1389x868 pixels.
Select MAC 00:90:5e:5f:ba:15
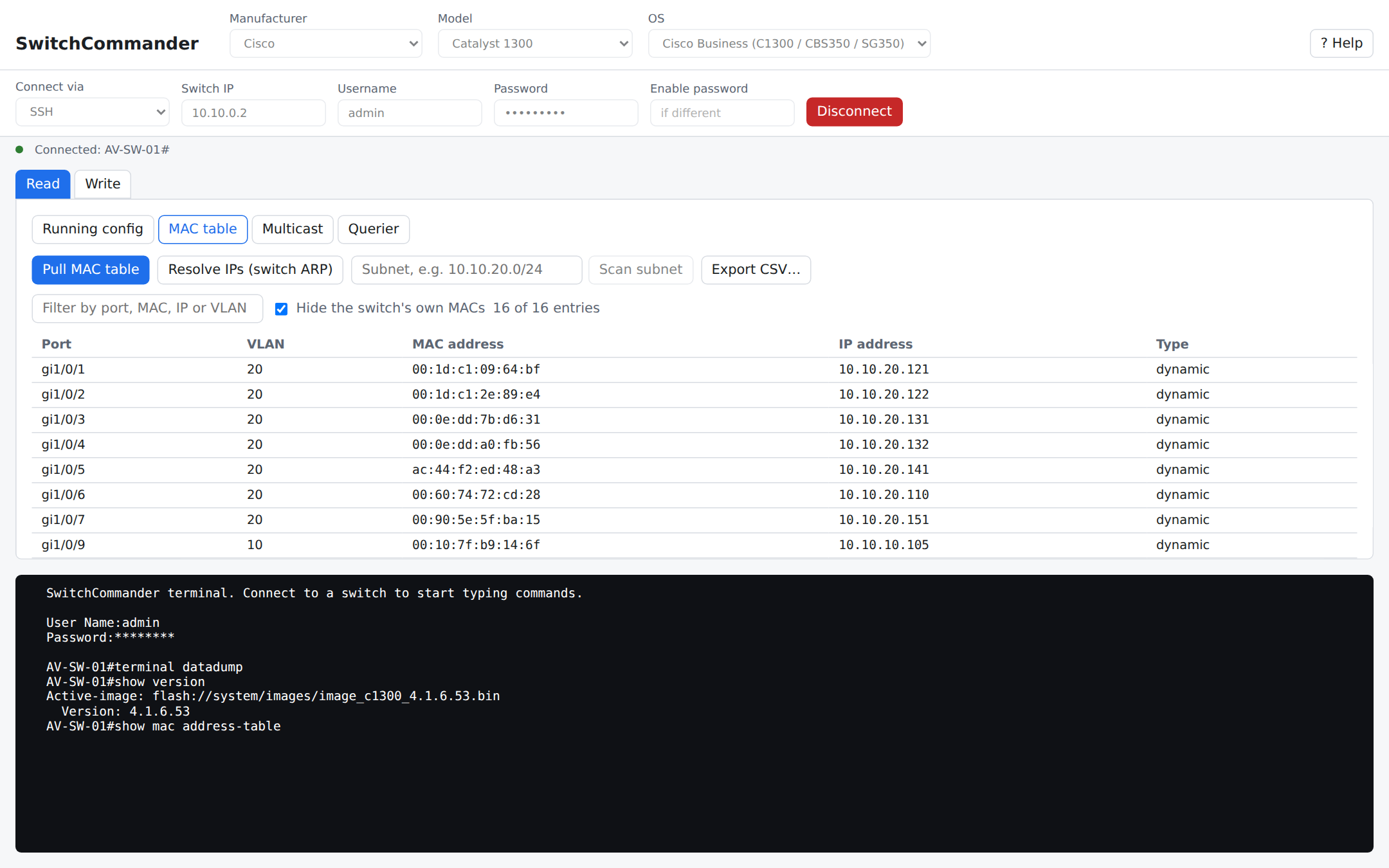point(476,520)
